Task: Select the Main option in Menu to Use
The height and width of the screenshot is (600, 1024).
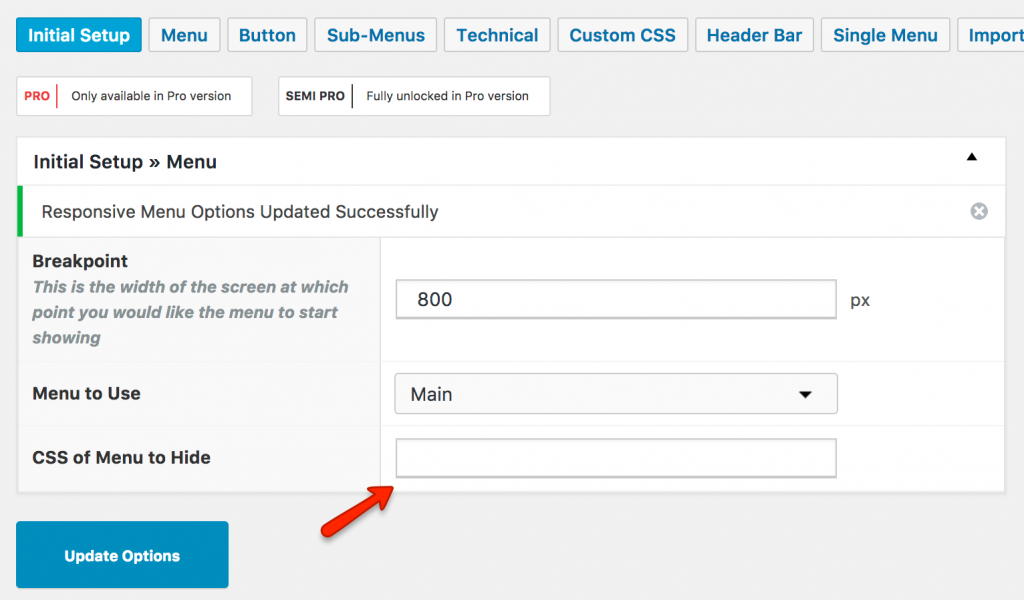Action: (615, 393)
